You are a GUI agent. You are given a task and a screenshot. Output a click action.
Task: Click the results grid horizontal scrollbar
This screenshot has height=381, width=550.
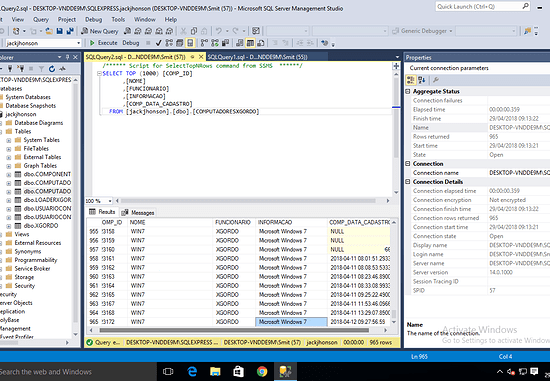tap(234, 330)
